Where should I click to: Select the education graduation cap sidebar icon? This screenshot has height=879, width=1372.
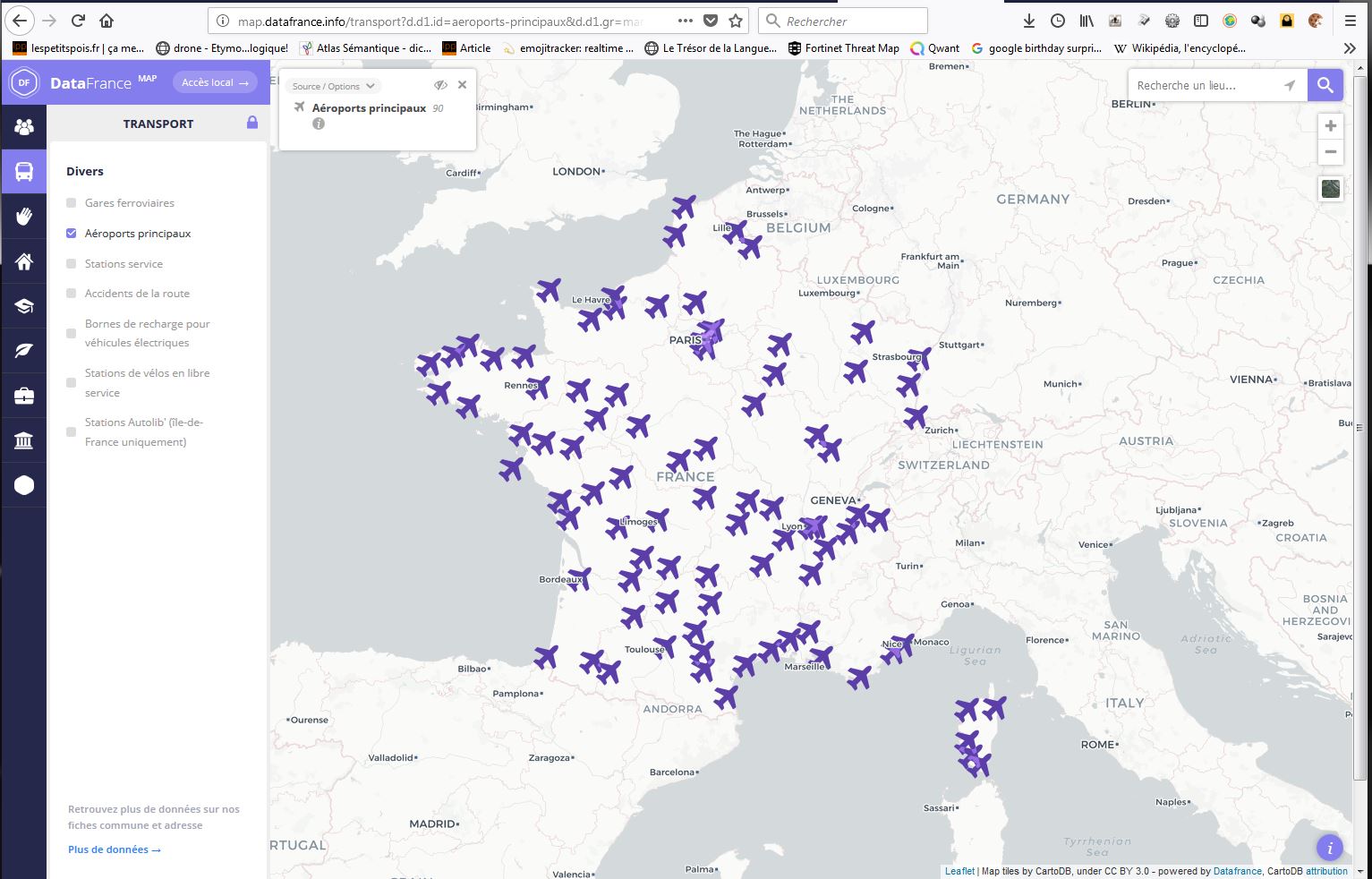tap(24, 306)
